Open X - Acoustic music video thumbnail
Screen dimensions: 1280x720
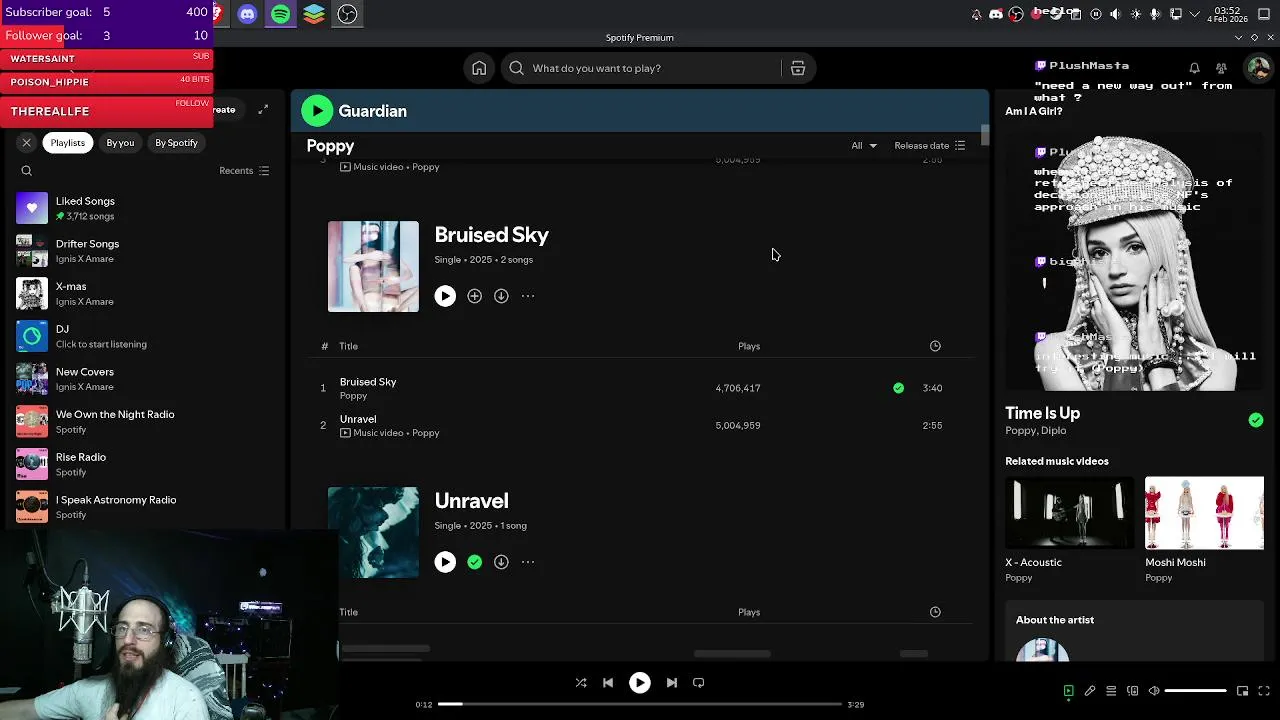click(x=1069, y=513)
